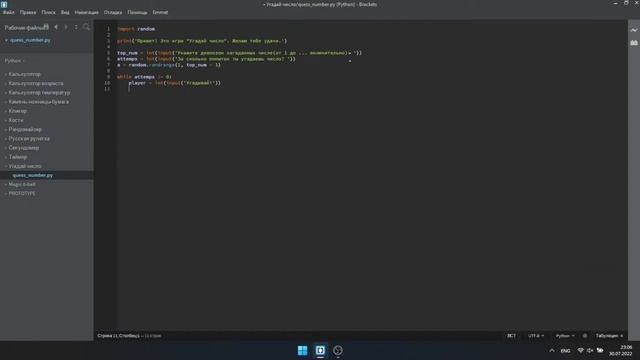Click the battery tray icon
640x360 pixels.
[x=600, y=350]
